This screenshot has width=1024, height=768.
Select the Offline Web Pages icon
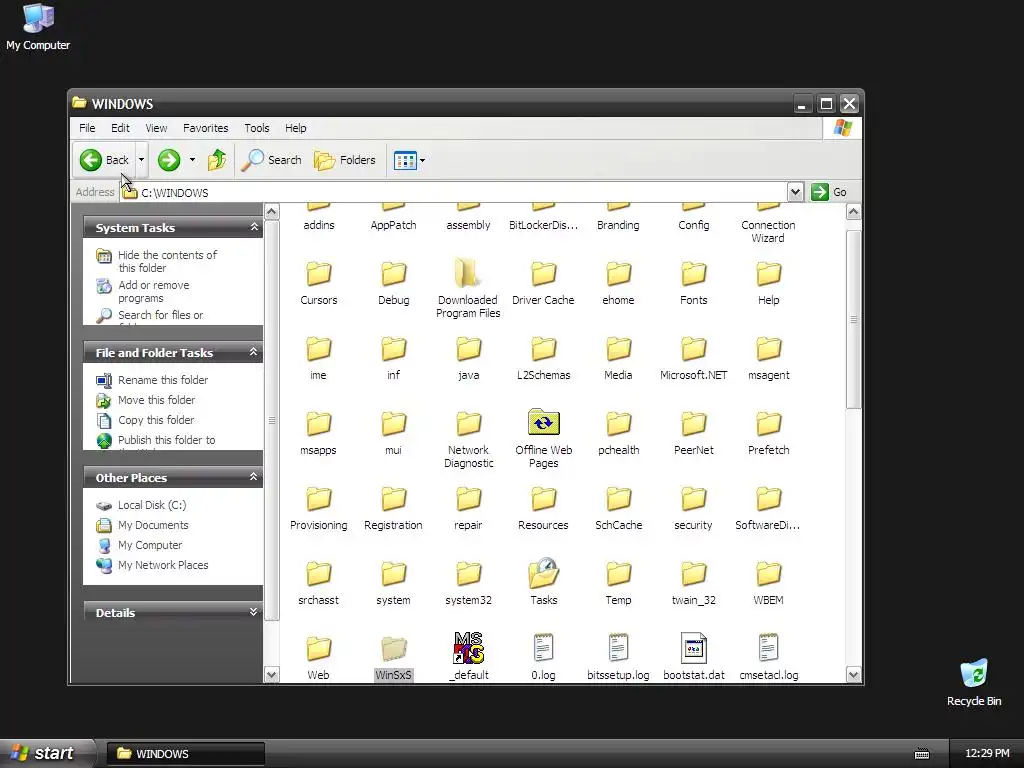[543, 423]
